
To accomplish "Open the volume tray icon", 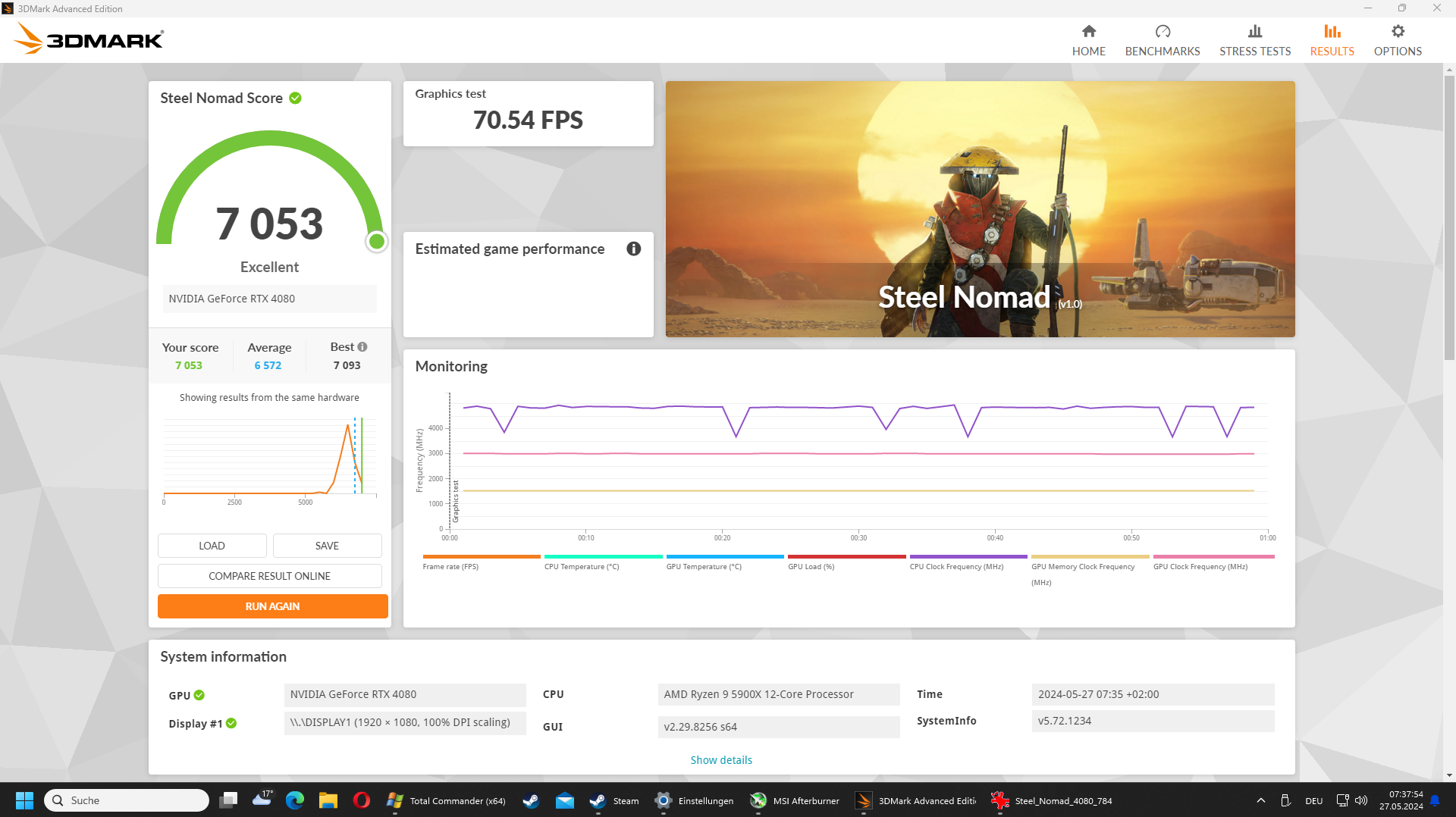I will coord(1361,800).
